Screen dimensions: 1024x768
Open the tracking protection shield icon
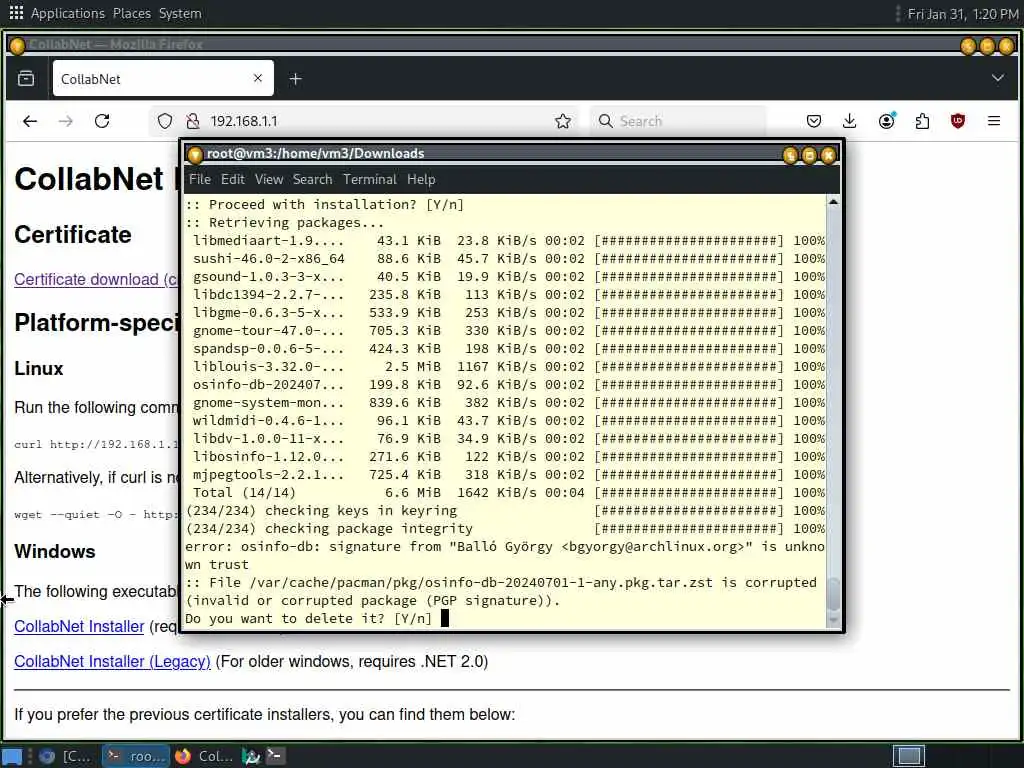pos(165,121)
